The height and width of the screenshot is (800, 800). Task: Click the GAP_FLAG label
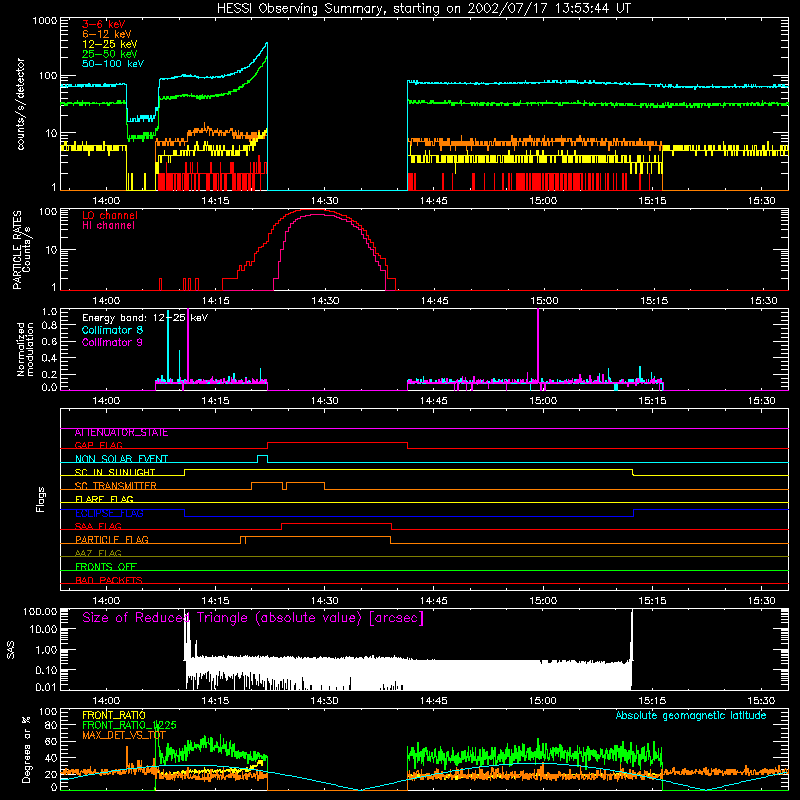point(98,445)
